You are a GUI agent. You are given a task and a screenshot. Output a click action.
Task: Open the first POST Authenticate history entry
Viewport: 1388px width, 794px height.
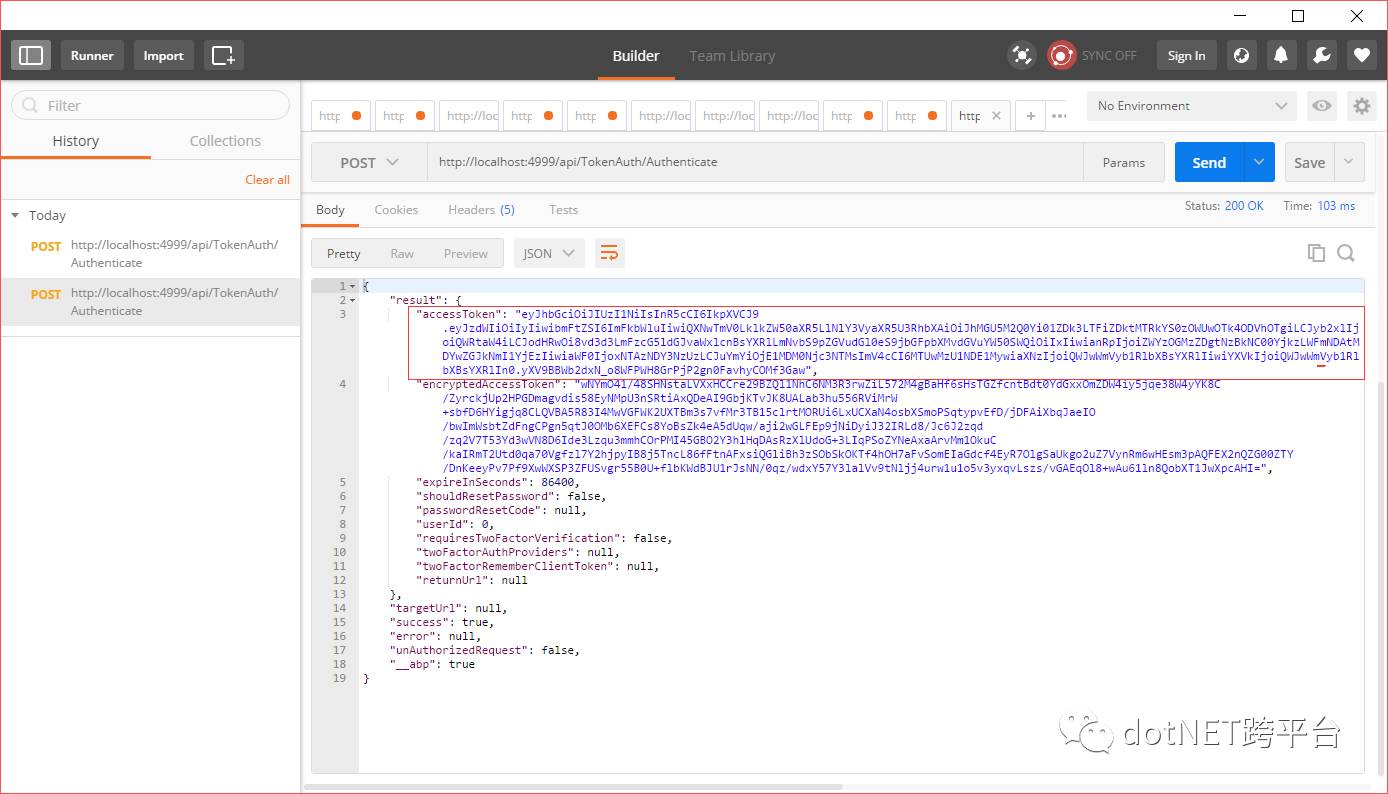(x=150, y=253)
